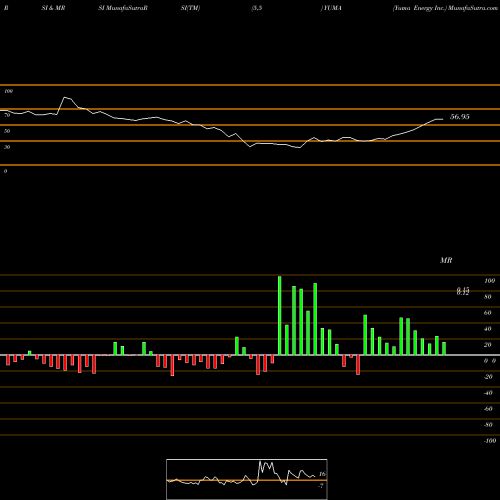Click the YUMA ticker text in header
The height and width of the screenshot is (500, 500).
pyautogui.click(x=332, y=8)
